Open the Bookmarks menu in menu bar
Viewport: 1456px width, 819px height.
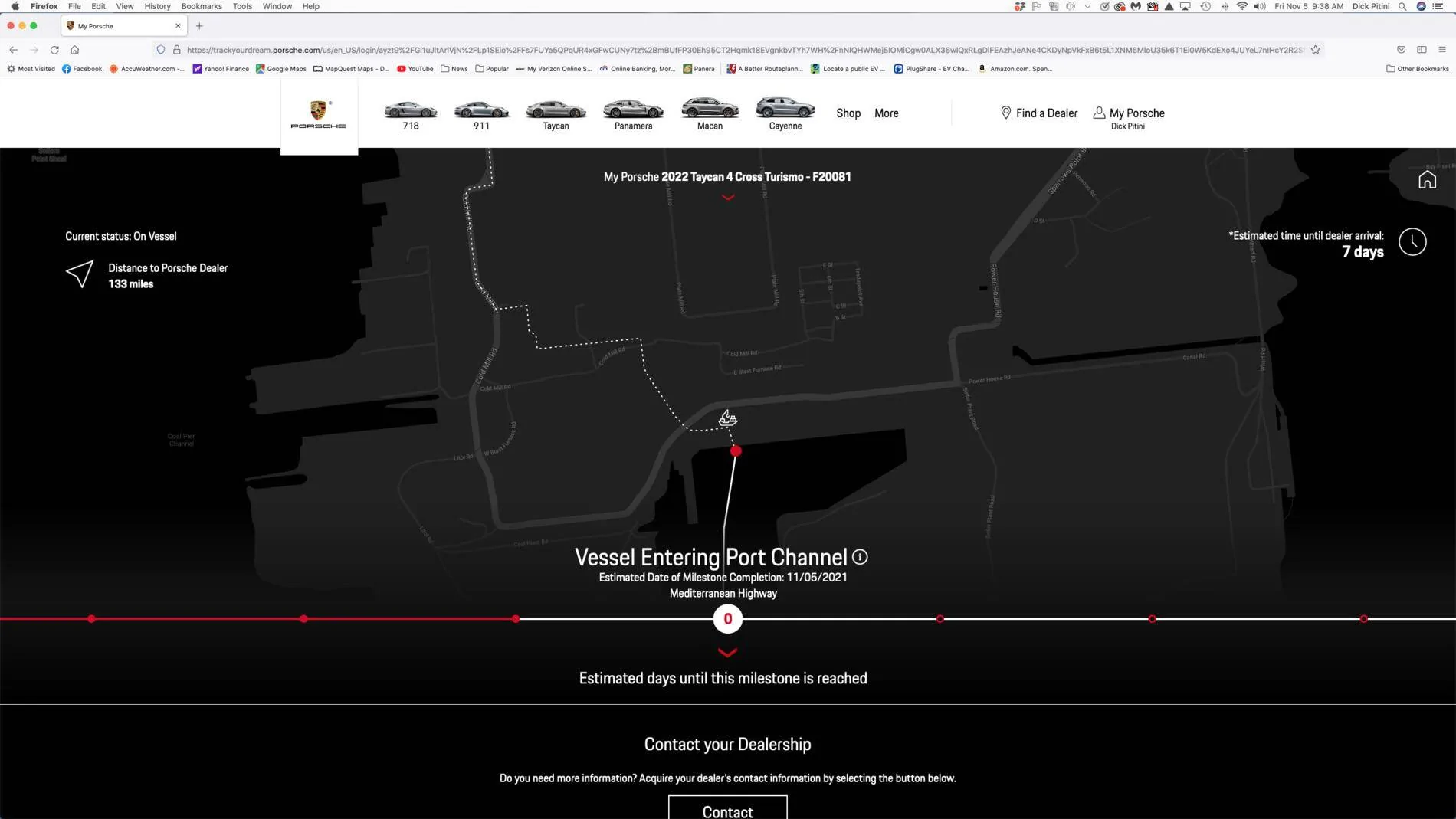[202, 6]
